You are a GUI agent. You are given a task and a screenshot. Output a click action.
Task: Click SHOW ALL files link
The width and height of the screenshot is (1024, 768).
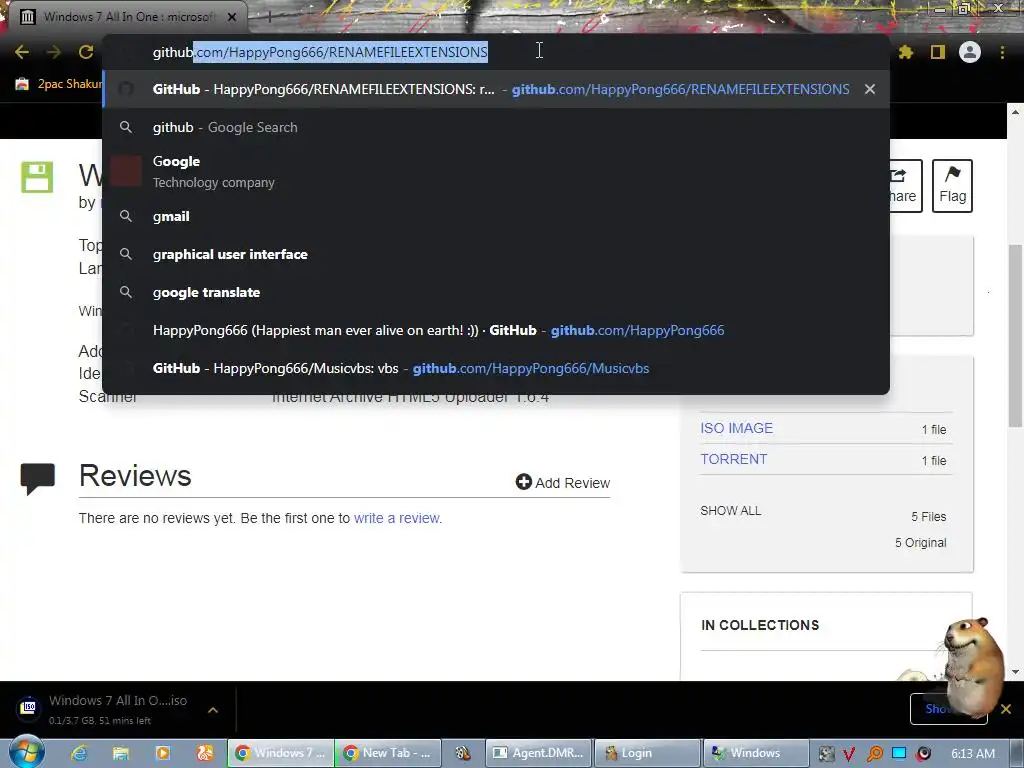pyautogui.click(x=730, y=511)
